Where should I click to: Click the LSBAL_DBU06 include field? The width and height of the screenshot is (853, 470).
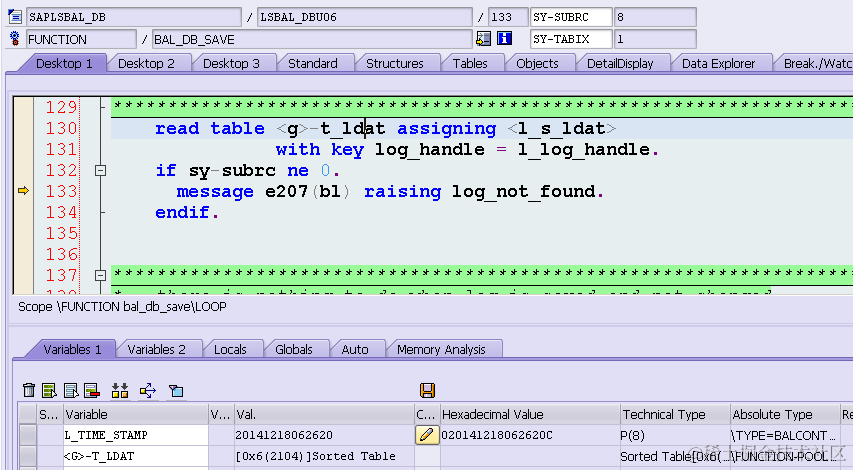coord(364,17)
